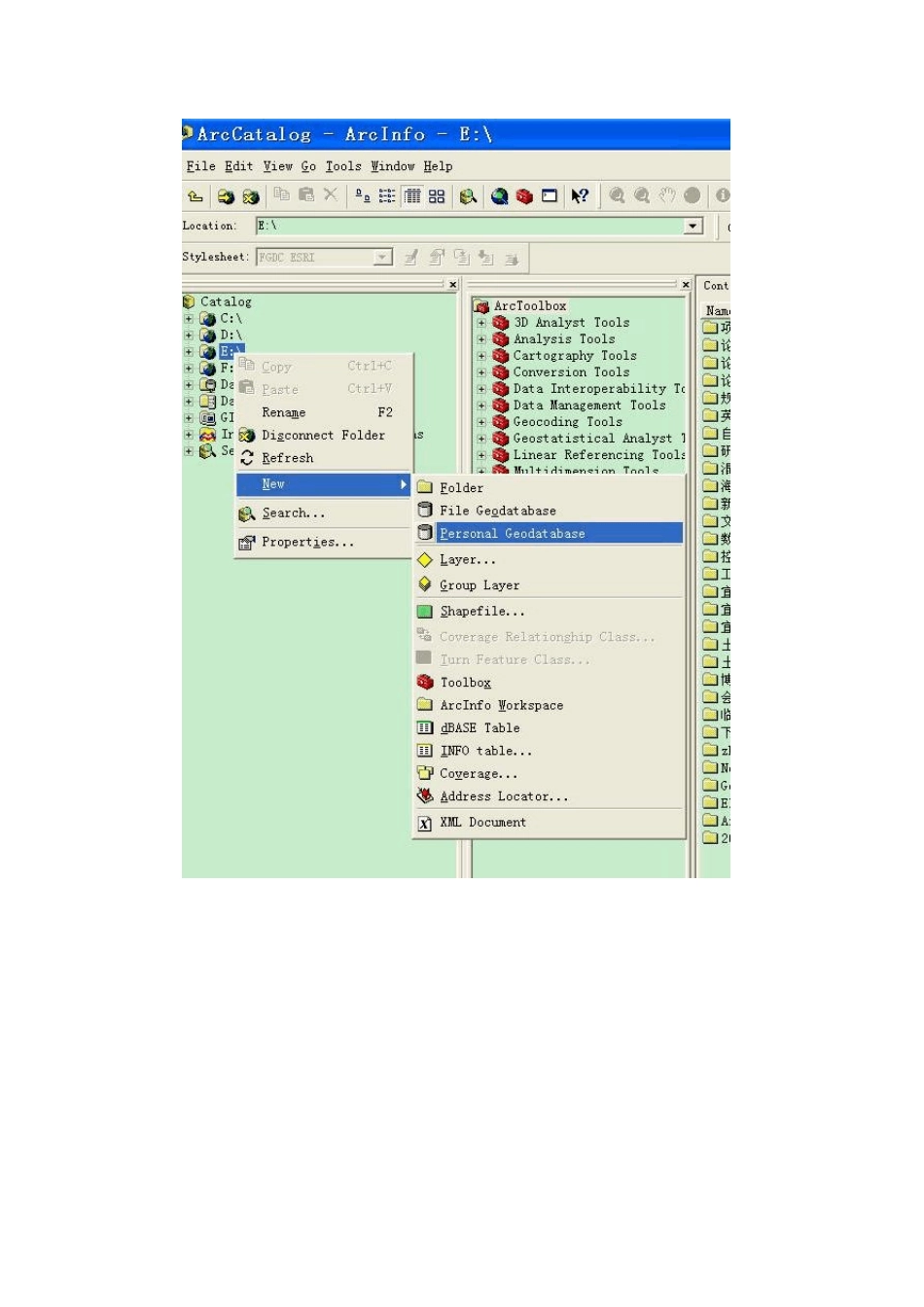Click the Coverage icon in submenu
Image resolution: width=924 pixels, height=1307 pixels.
pyautogui.click(x=425, y=773)
